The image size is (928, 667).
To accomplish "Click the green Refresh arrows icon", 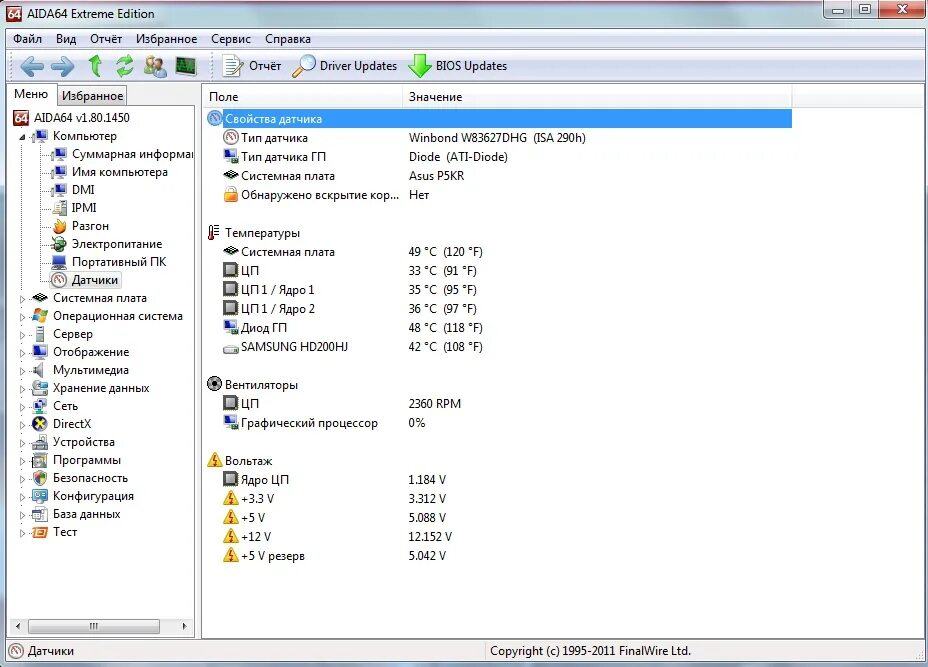I will (x=124, y=66).
